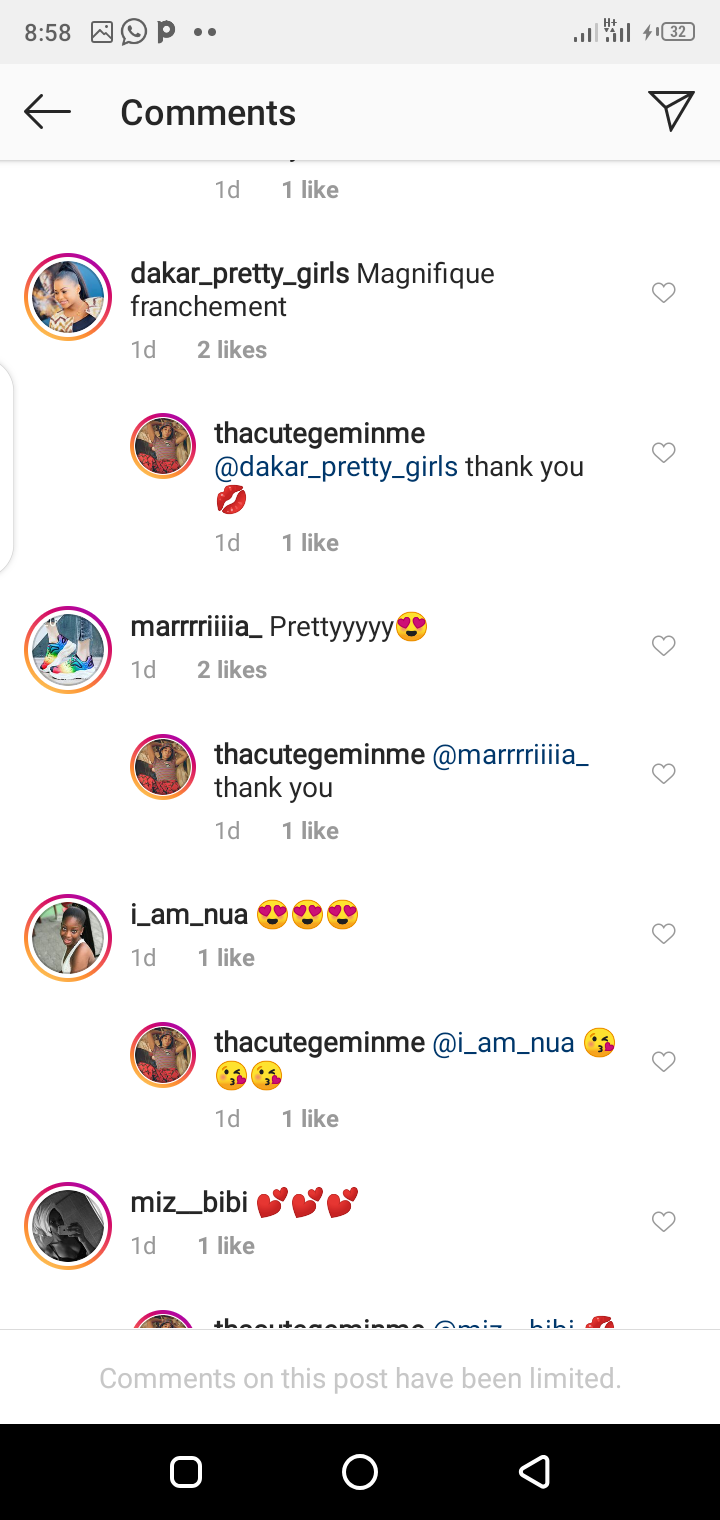Screen dimensions: 720x1520
Task: Open dakar_pretty_girls profile picture
Action: 68,297
